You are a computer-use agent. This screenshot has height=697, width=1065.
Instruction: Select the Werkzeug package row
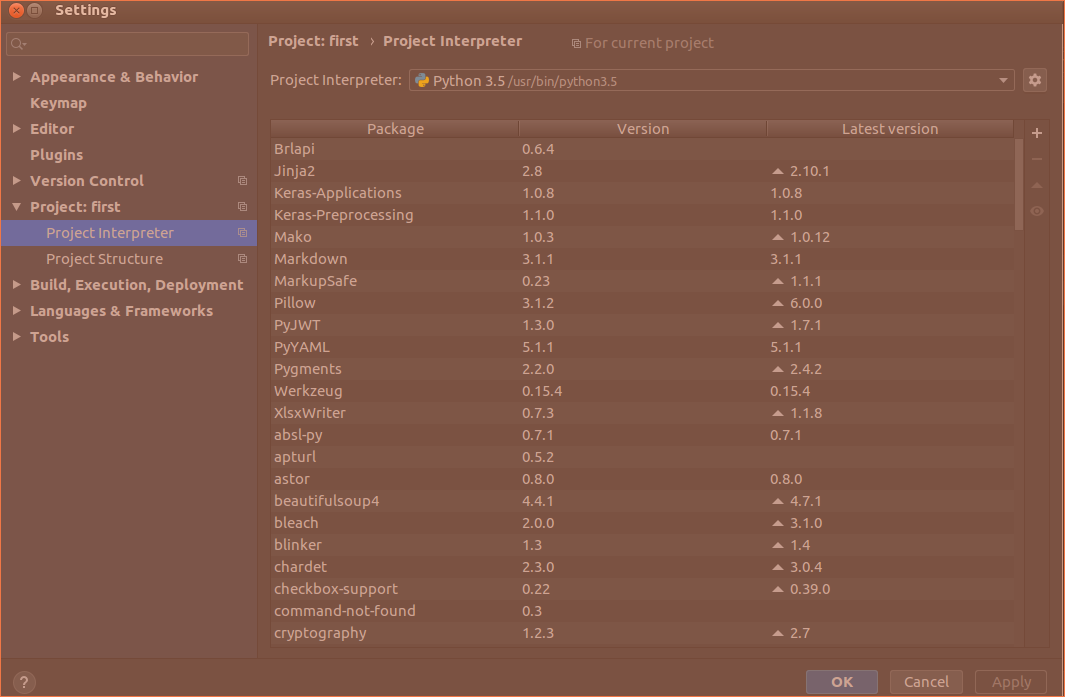(643, 391)
